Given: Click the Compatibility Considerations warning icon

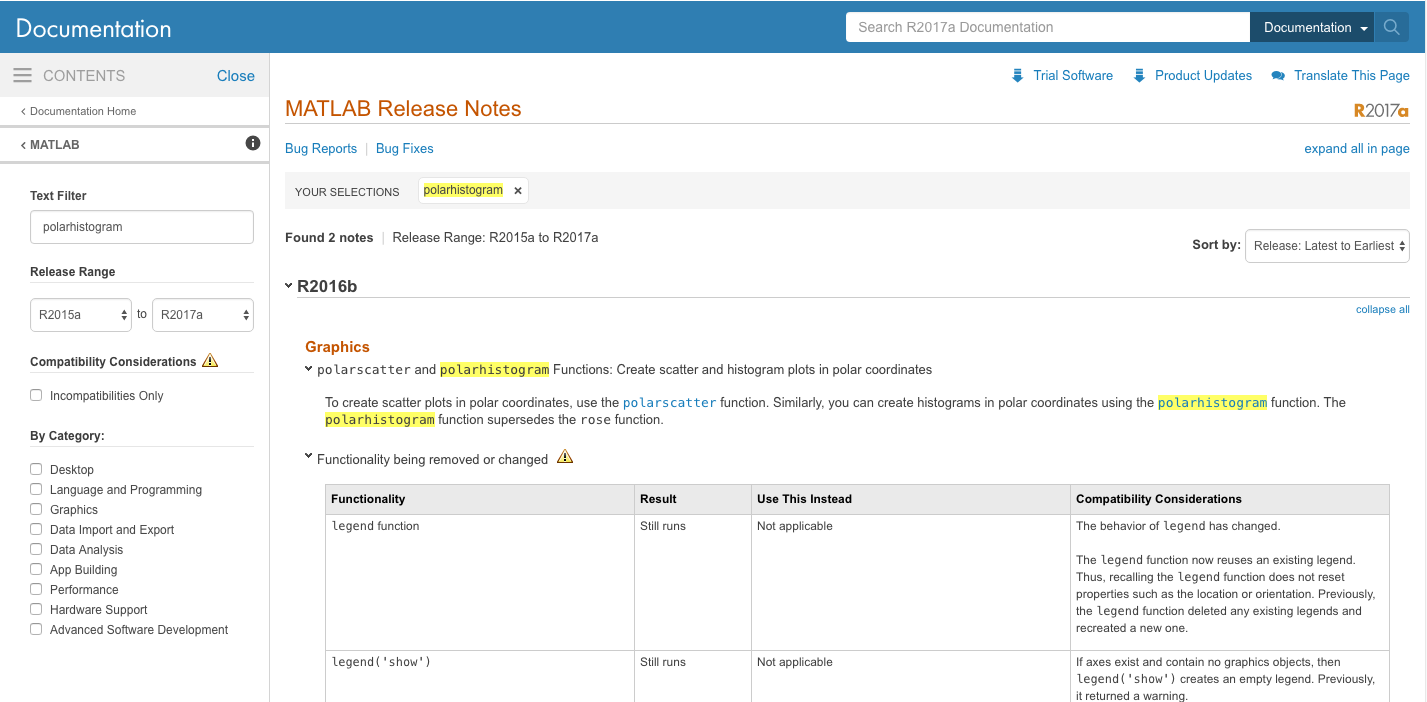Looking at the screenshot, I should (x=210, y=361).
